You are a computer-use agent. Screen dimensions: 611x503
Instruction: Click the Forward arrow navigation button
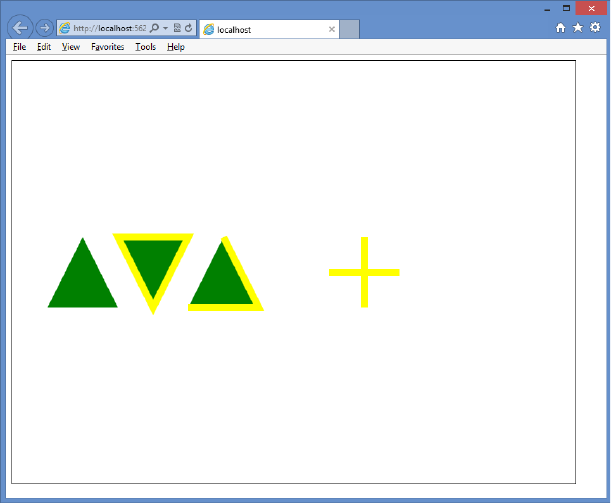click(44, 28)
